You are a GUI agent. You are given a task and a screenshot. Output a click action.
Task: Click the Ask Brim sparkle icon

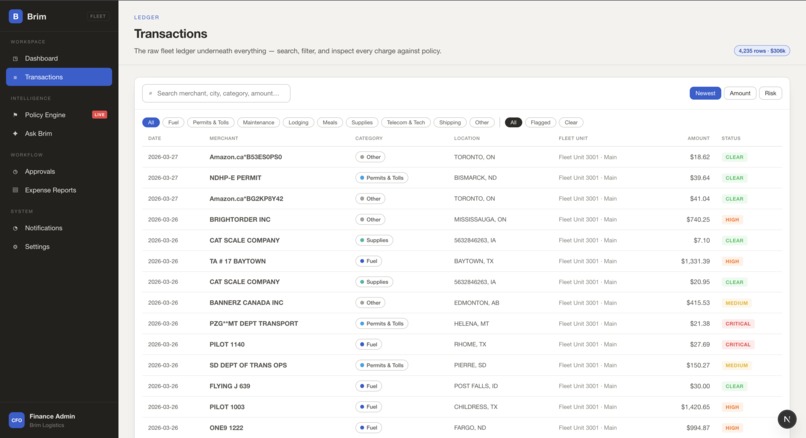[x=15, y=134]
